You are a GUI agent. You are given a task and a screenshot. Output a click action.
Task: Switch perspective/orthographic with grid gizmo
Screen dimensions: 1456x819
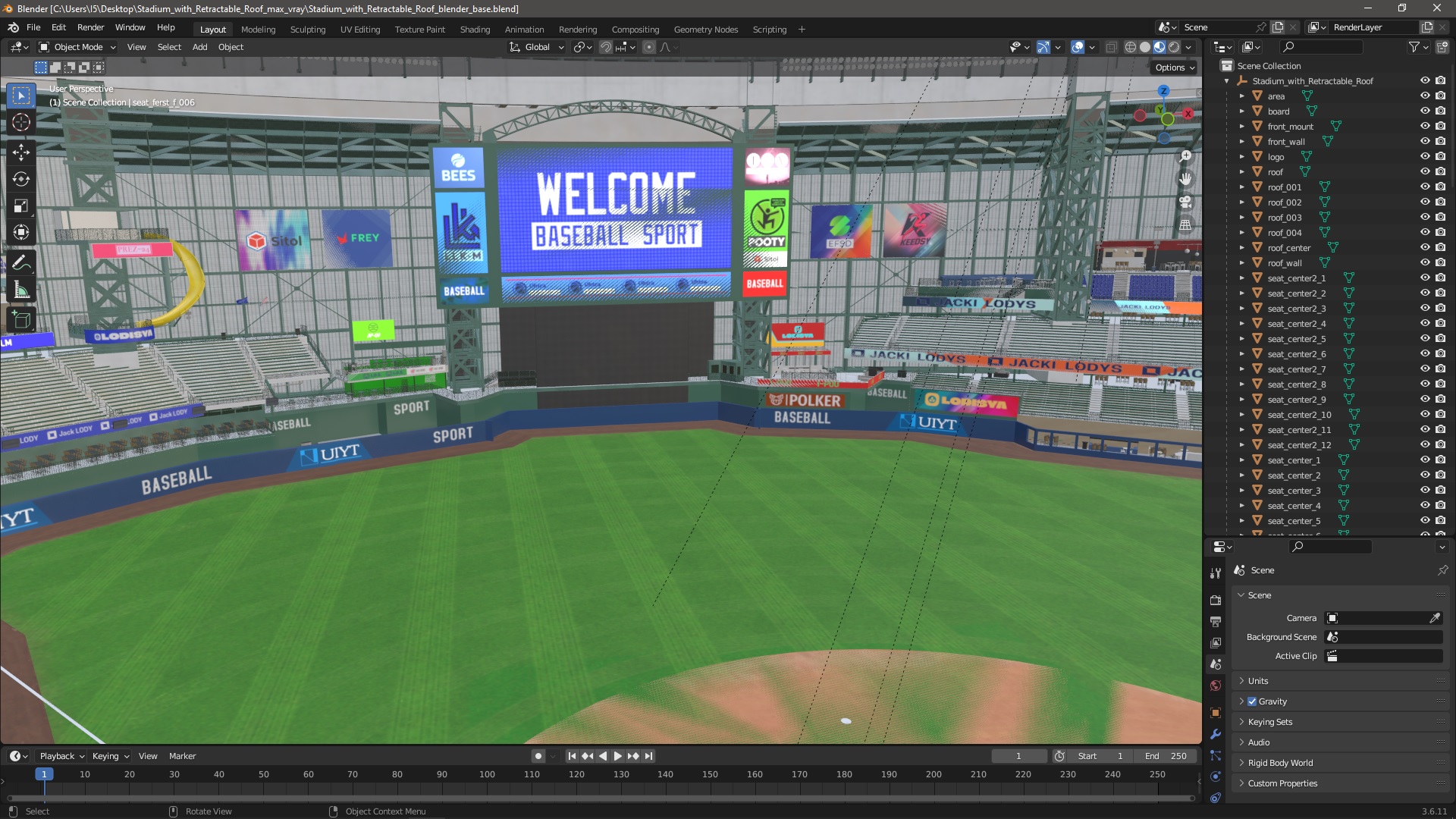(x=1185, y=224)
